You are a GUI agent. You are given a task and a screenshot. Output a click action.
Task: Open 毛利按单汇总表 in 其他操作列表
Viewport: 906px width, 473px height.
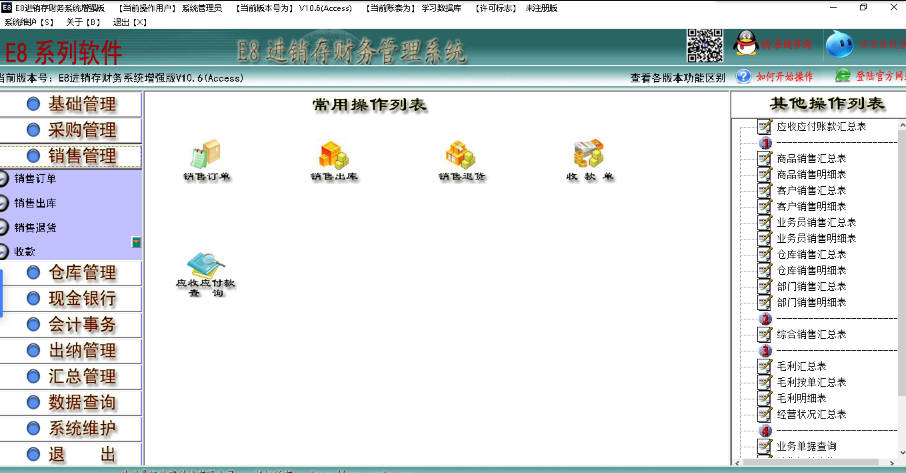coord(811,382)
